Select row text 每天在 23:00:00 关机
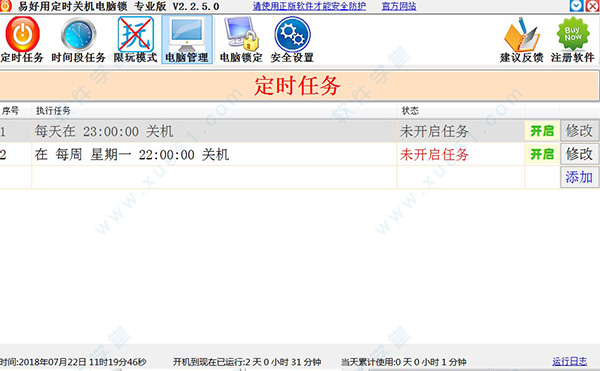Screen dimensions: 600x371 104,131
